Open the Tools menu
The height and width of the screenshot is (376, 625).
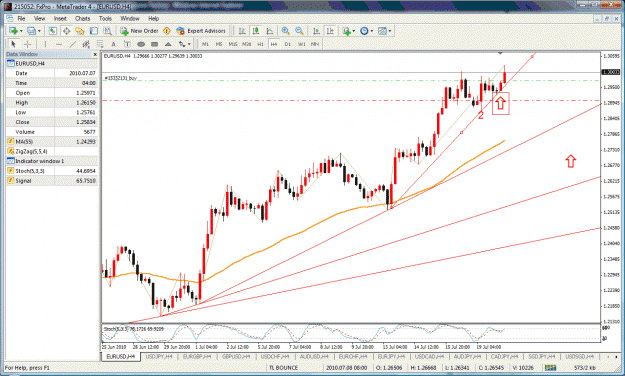coord(105,18)
